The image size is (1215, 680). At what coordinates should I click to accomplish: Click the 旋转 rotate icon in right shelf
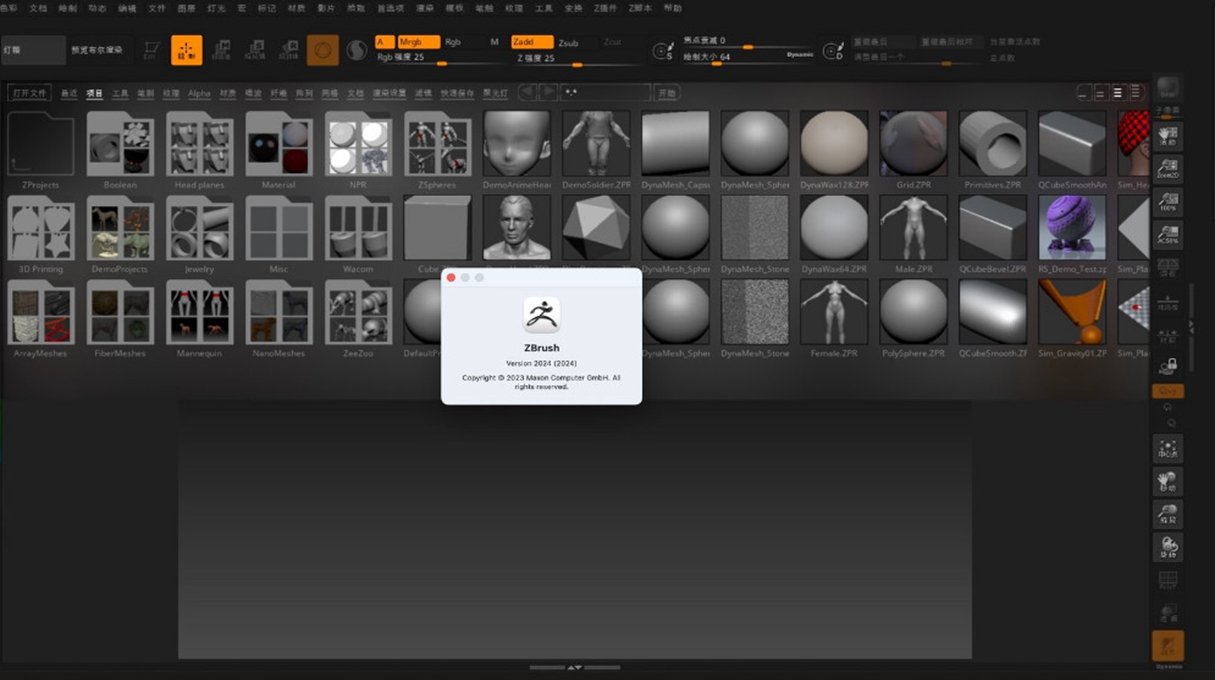pyautogui.click(x=1168, y=548)
